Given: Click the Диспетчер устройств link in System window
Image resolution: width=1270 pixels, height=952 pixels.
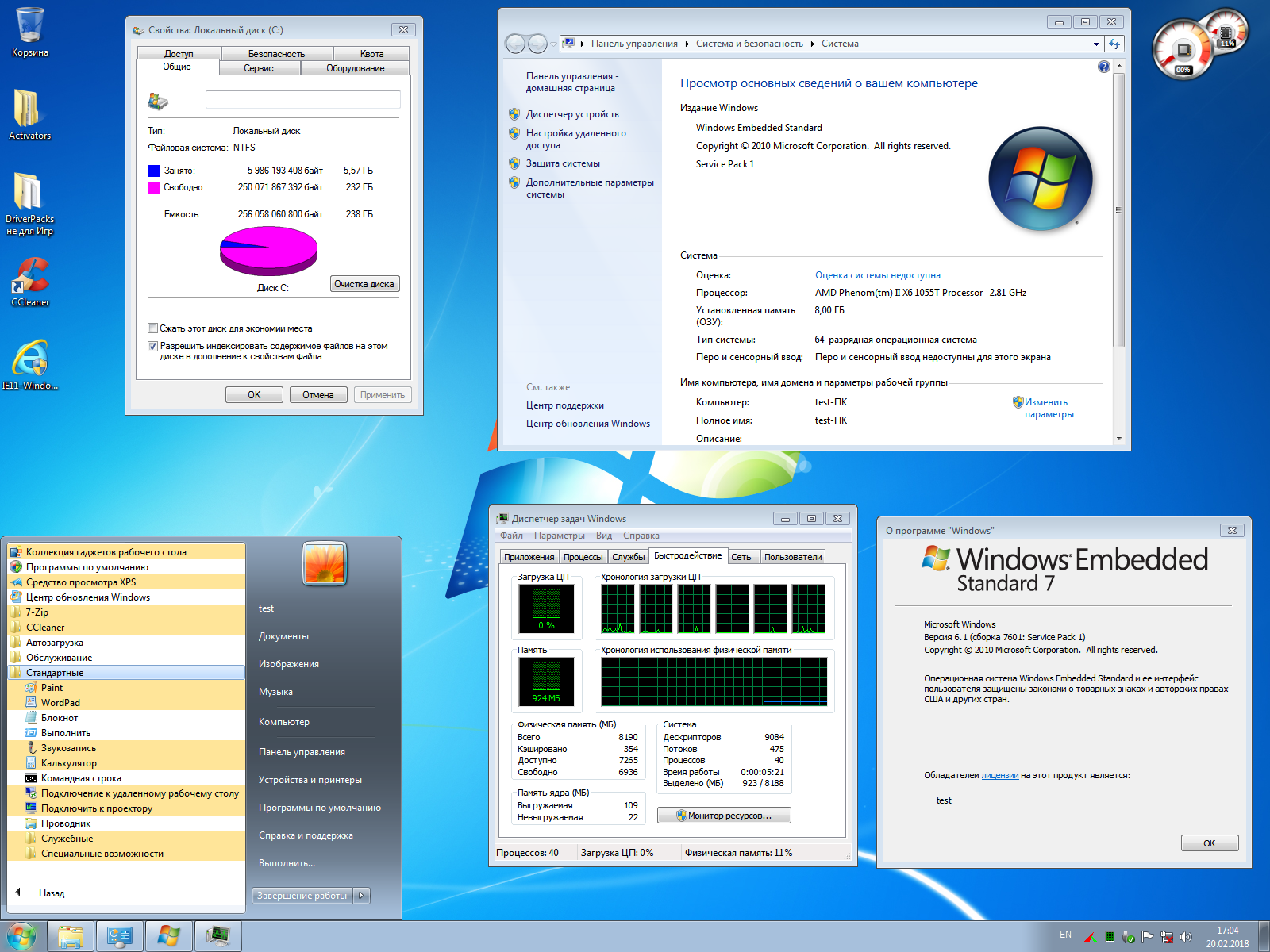Looking at the screenshot, I should tap(572, 114).
